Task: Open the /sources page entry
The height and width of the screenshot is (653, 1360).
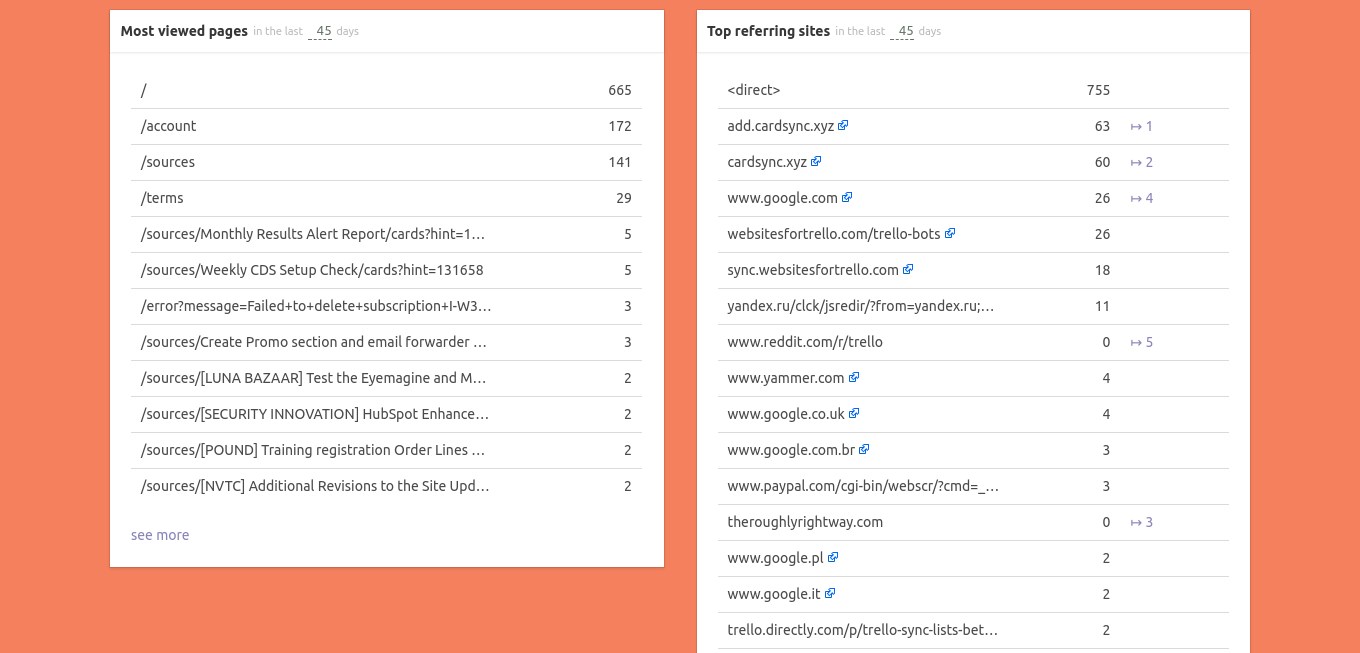Action: pos(168,162)
